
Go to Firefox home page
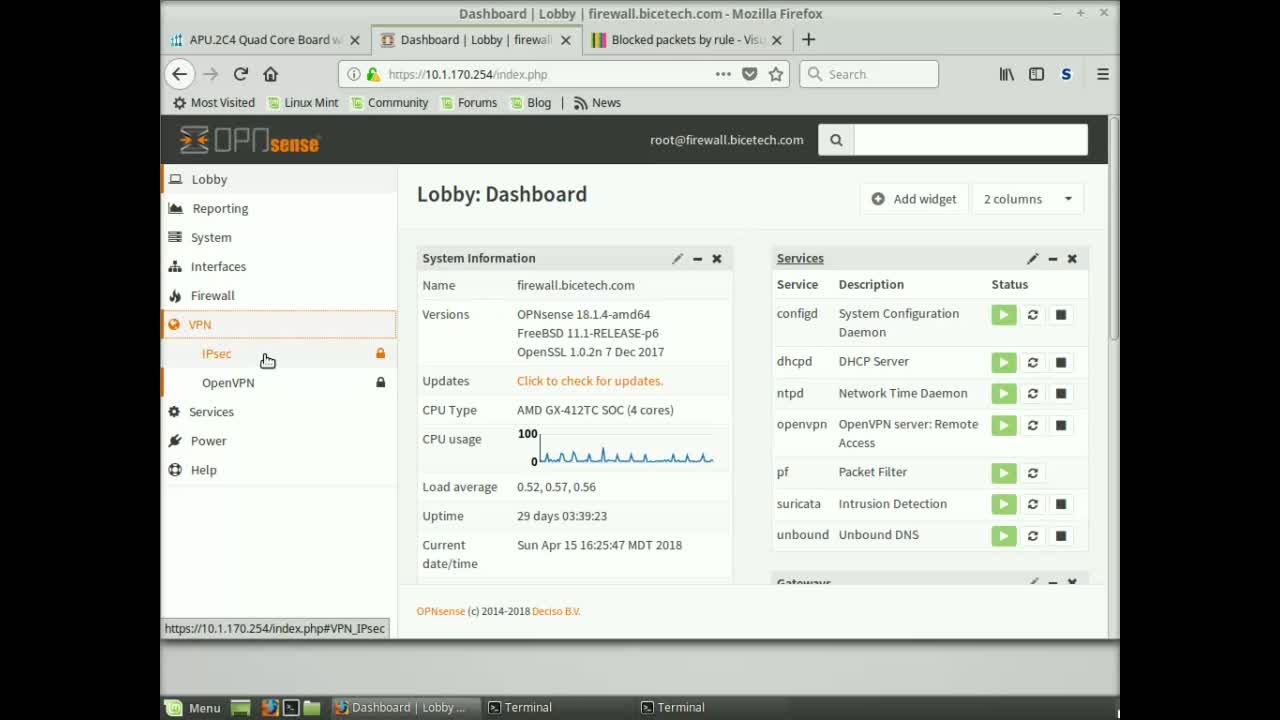tap(270, 74)
